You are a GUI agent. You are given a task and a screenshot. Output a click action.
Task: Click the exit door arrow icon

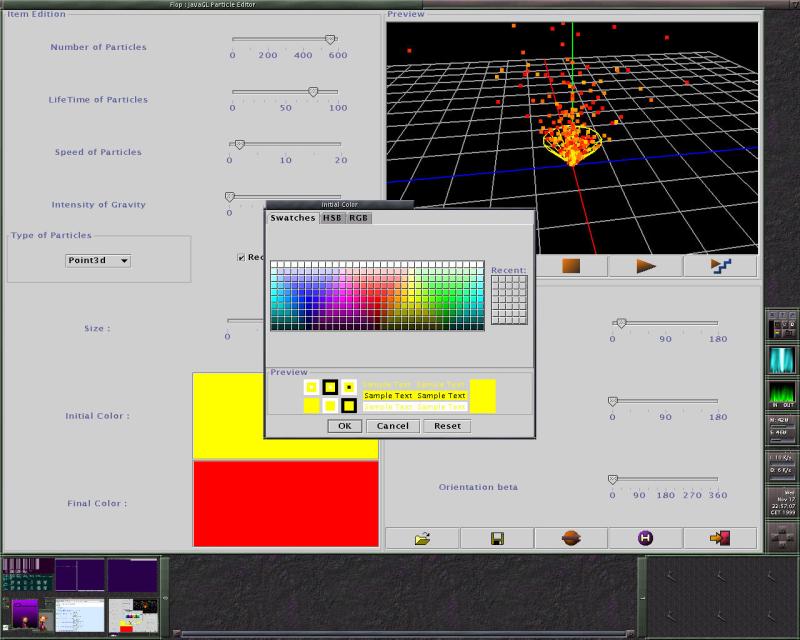click(720, 538)
